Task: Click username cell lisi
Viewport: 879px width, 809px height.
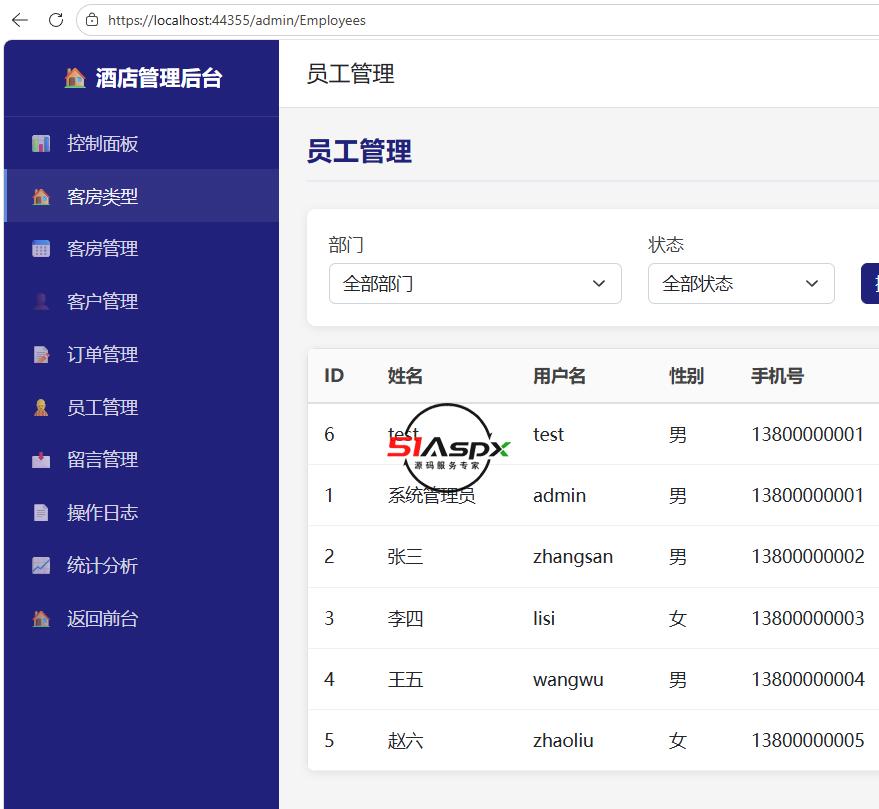Action: point(544,618)
